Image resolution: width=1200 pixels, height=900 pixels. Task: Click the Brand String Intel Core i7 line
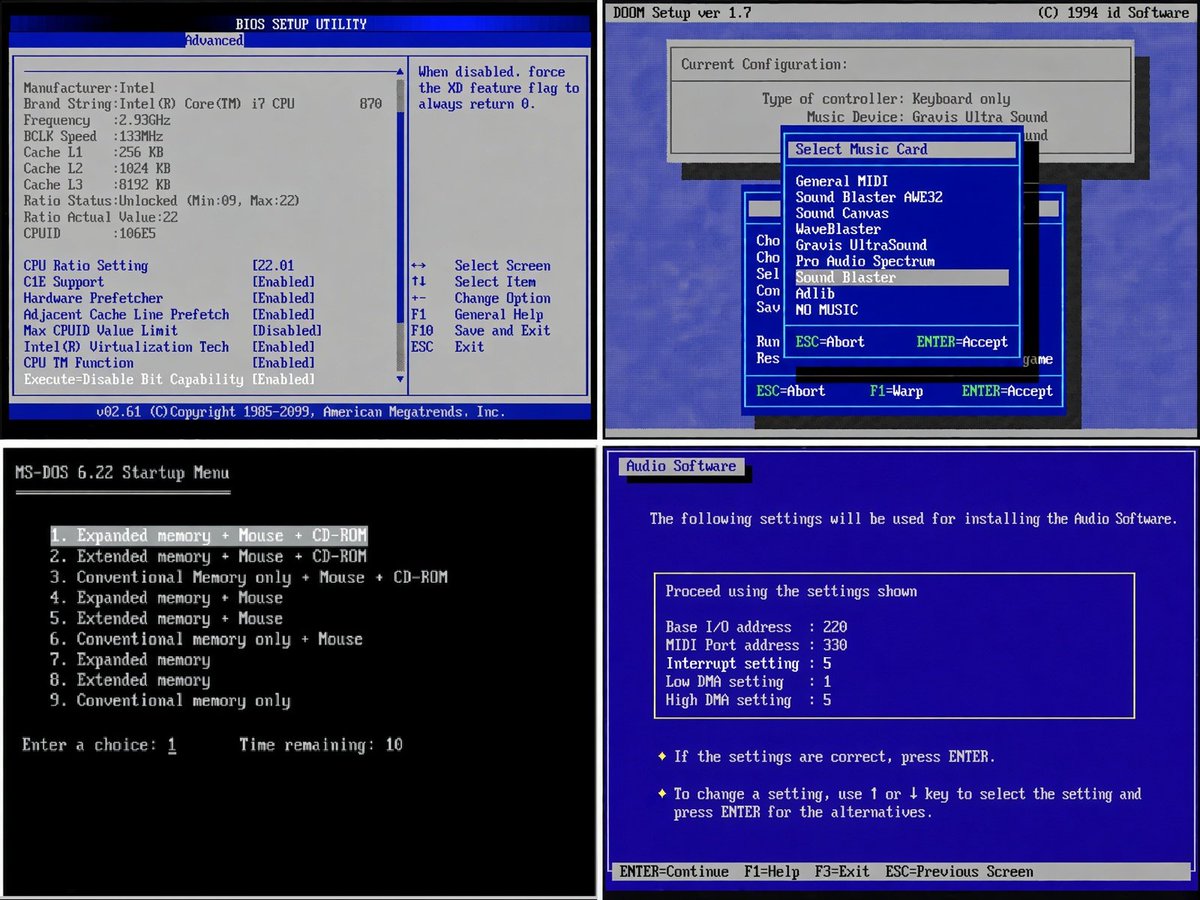(x=203, y=104)
